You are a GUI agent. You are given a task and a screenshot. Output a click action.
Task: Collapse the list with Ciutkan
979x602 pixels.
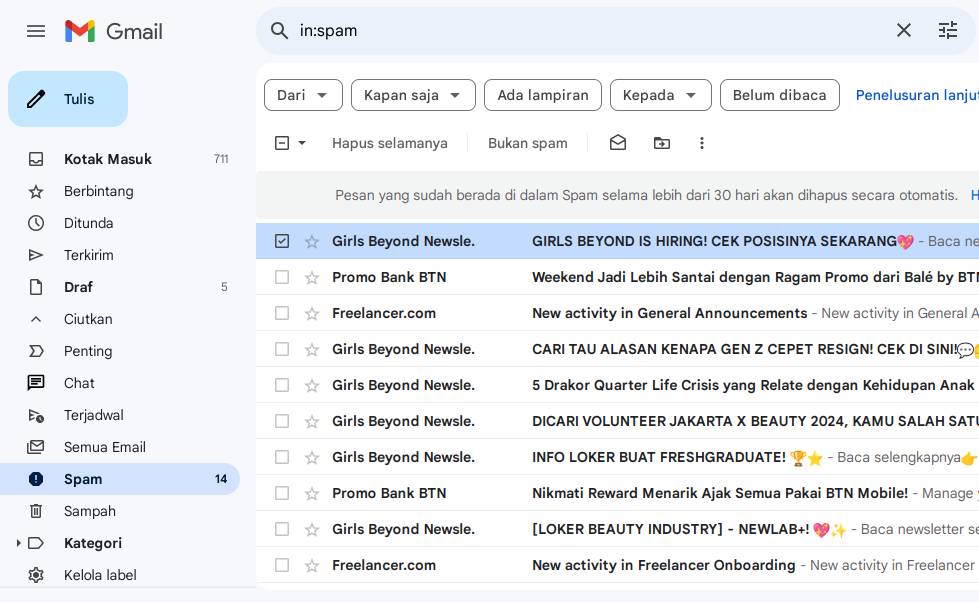[120, 319]
